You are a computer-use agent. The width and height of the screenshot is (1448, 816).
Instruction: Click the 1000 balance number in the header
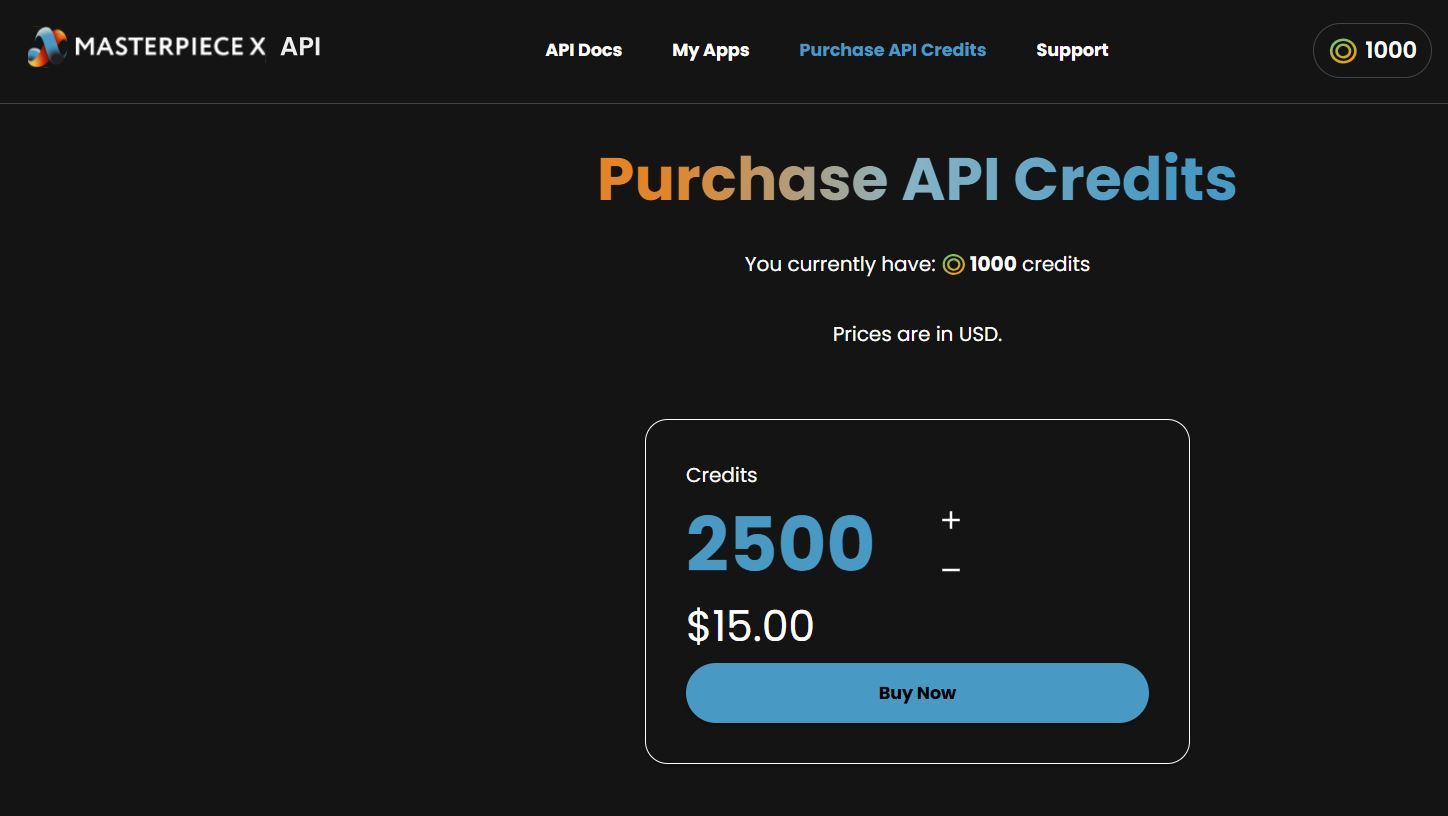(x=1390, y=50)
